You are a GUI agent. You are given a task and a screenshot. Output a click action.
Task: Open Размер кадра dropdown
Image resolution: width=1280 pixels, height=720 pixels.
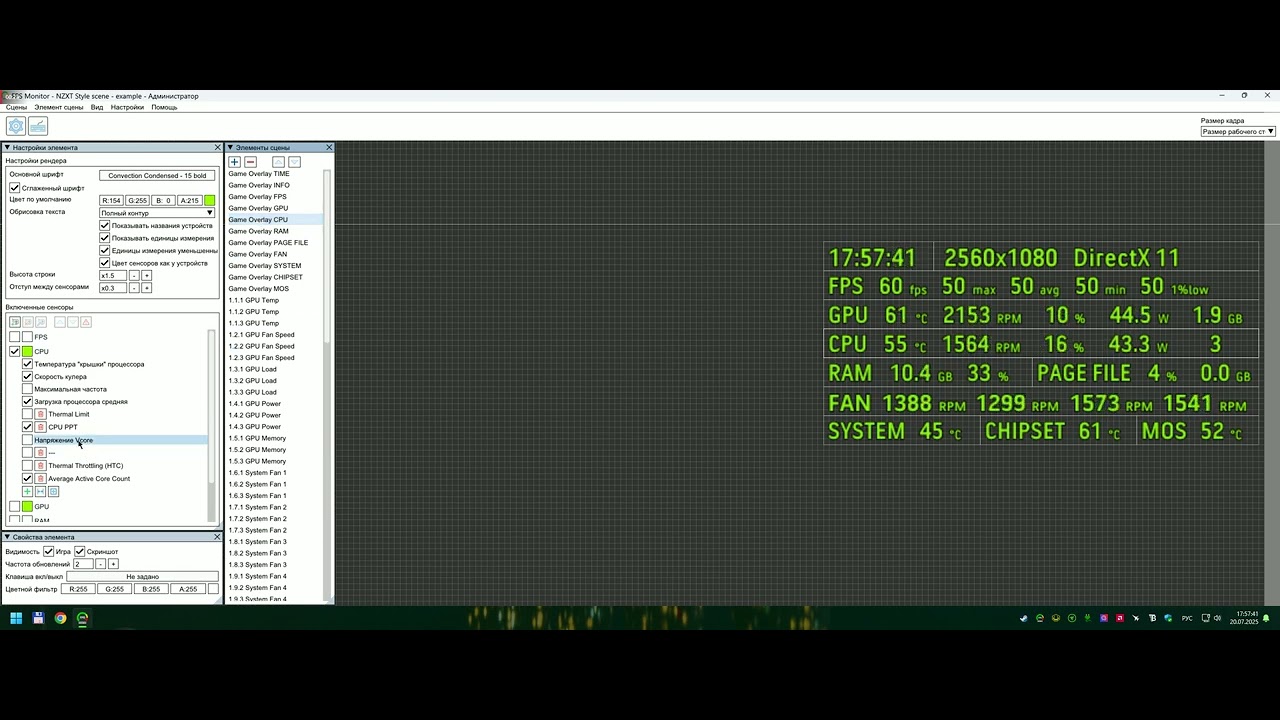pyautogui.click(x=1238, y=131)
